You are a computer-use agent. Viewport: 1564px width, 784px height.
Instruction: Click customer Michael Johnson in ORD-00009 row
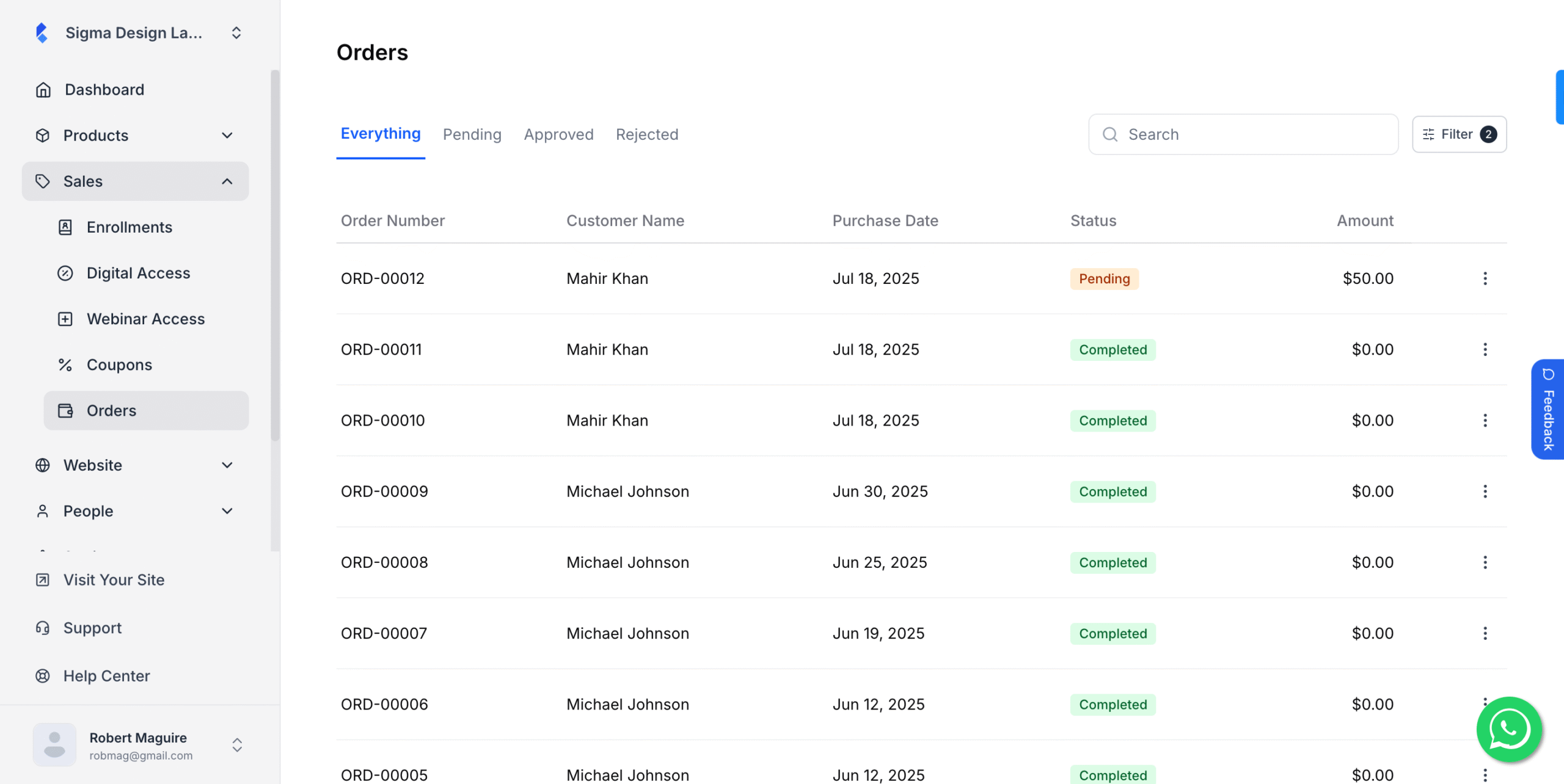pyautogui.click(x=627, y=492)
